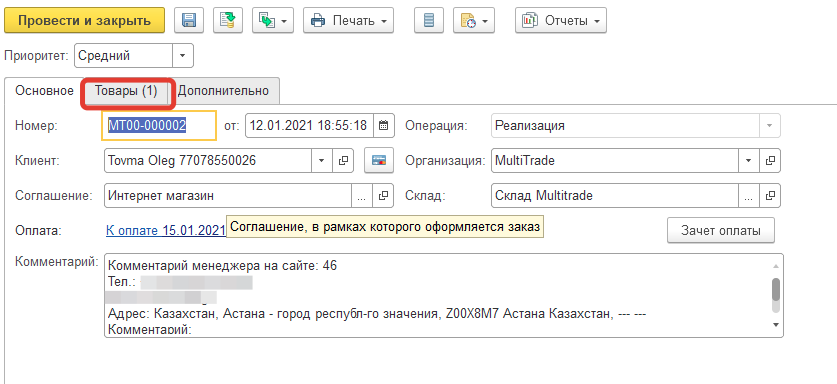
Task: Click the Организация field MultiTrade
Action: click(615, 160)
